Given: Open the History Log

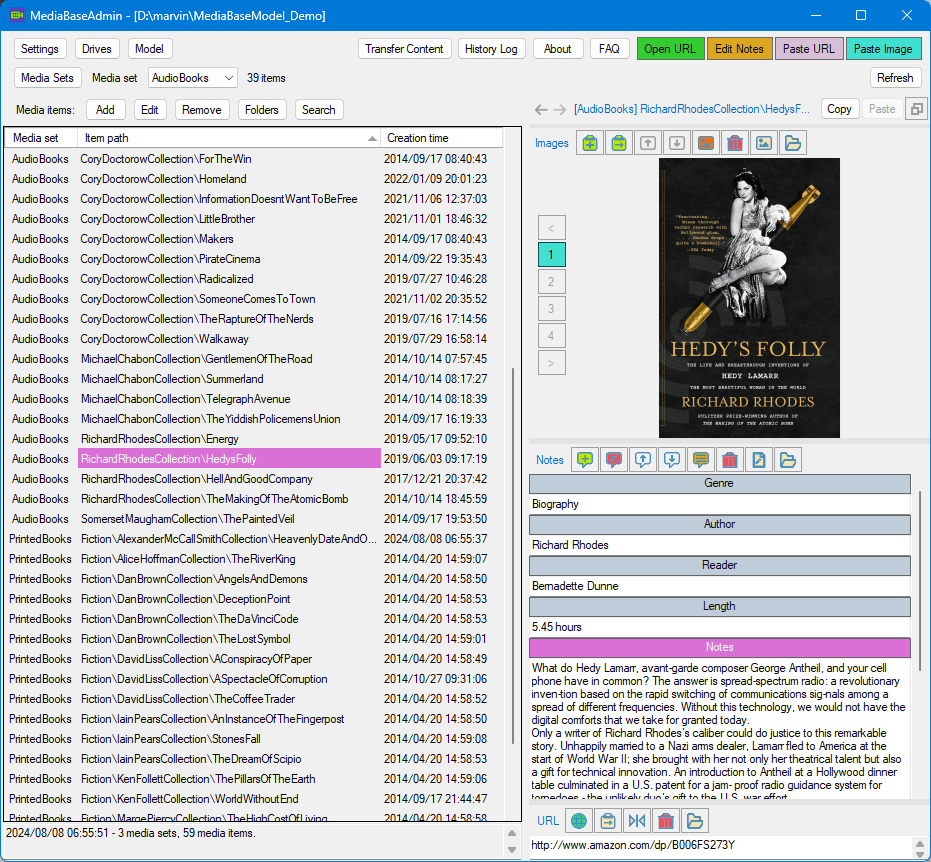Looking at the screenshot, I should [x=491, y=49].
